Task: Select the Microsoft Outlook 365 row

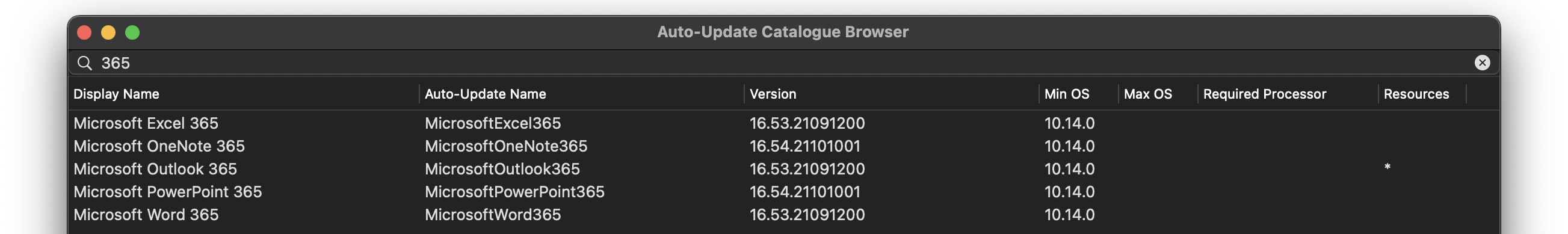Action: click(x=784, y=169)
